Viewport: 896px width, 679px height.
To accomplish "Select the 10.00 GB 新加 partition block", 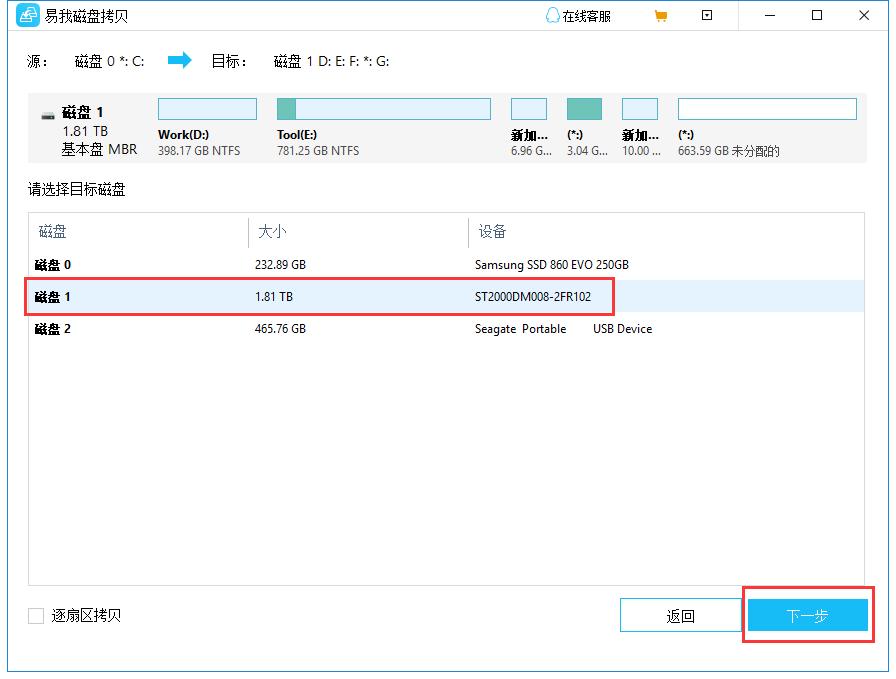I will (x=640, y=107).
